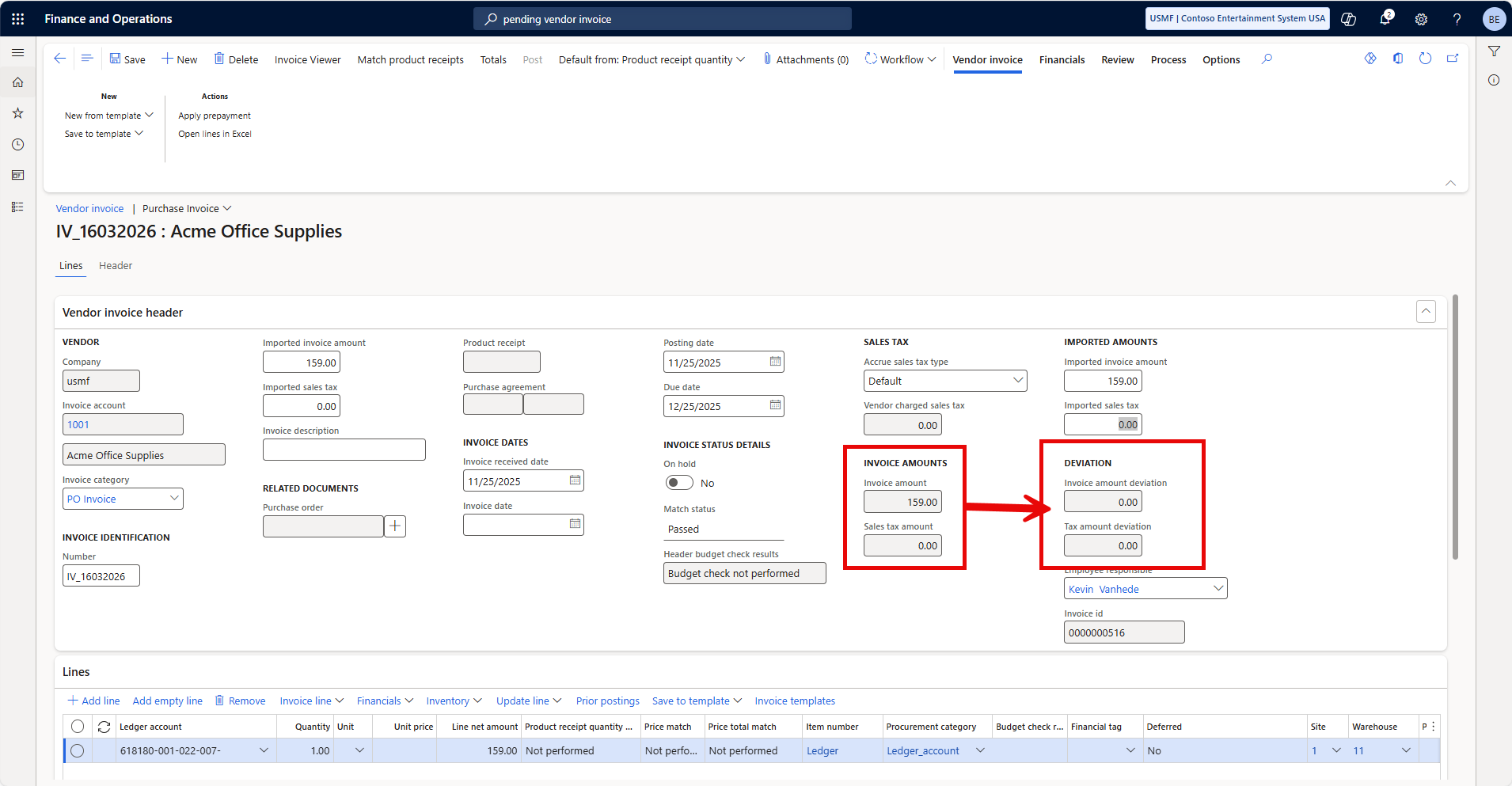Viewport: 1512px width, 786px height.
Task: Collapse the Vendor invoice header section
Action: pyautogui.click(x=1426, y=311)
